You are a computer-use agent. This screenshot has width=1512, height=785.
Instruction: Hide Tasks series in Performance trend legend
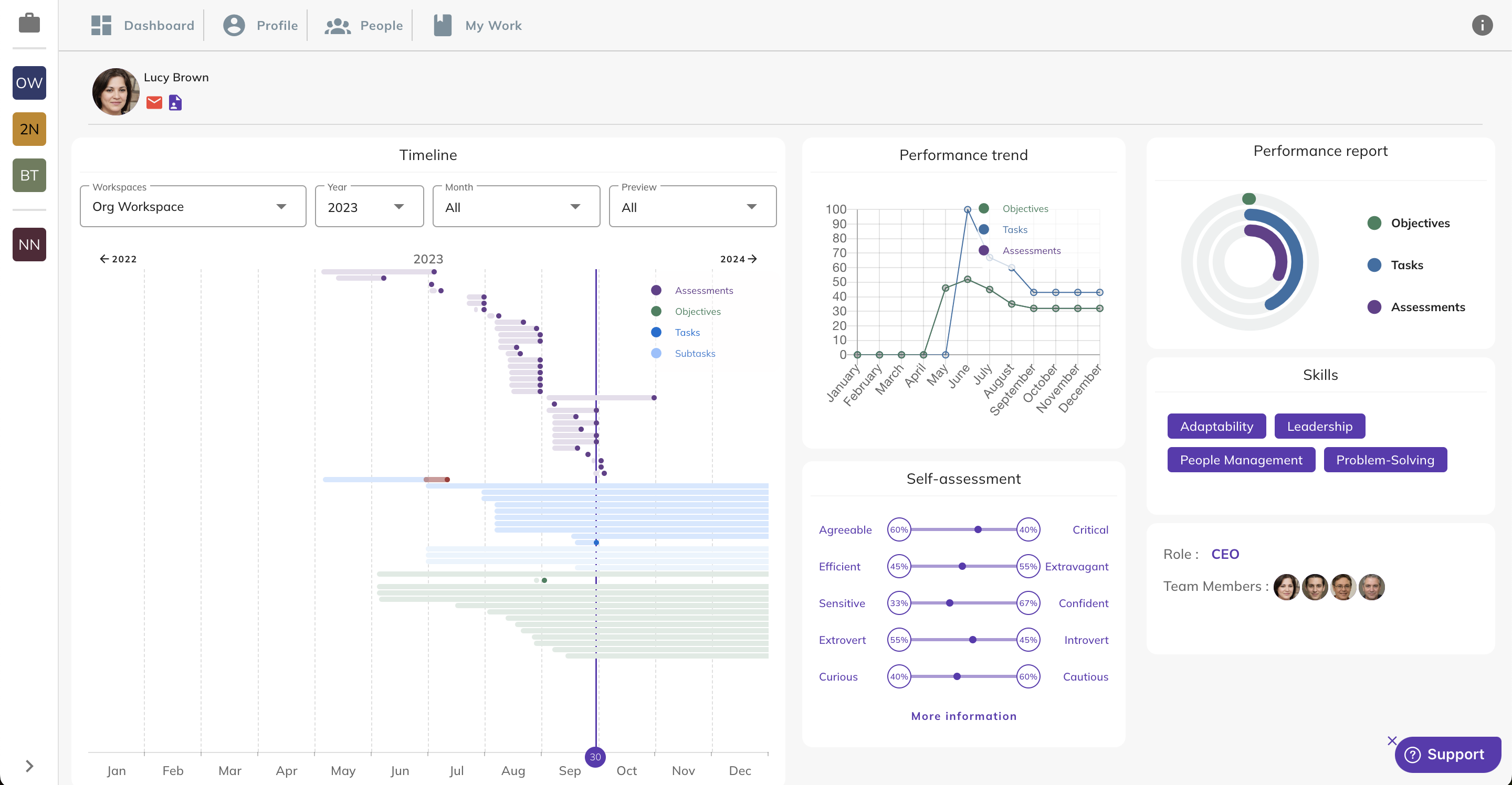tap(1014, 229)
